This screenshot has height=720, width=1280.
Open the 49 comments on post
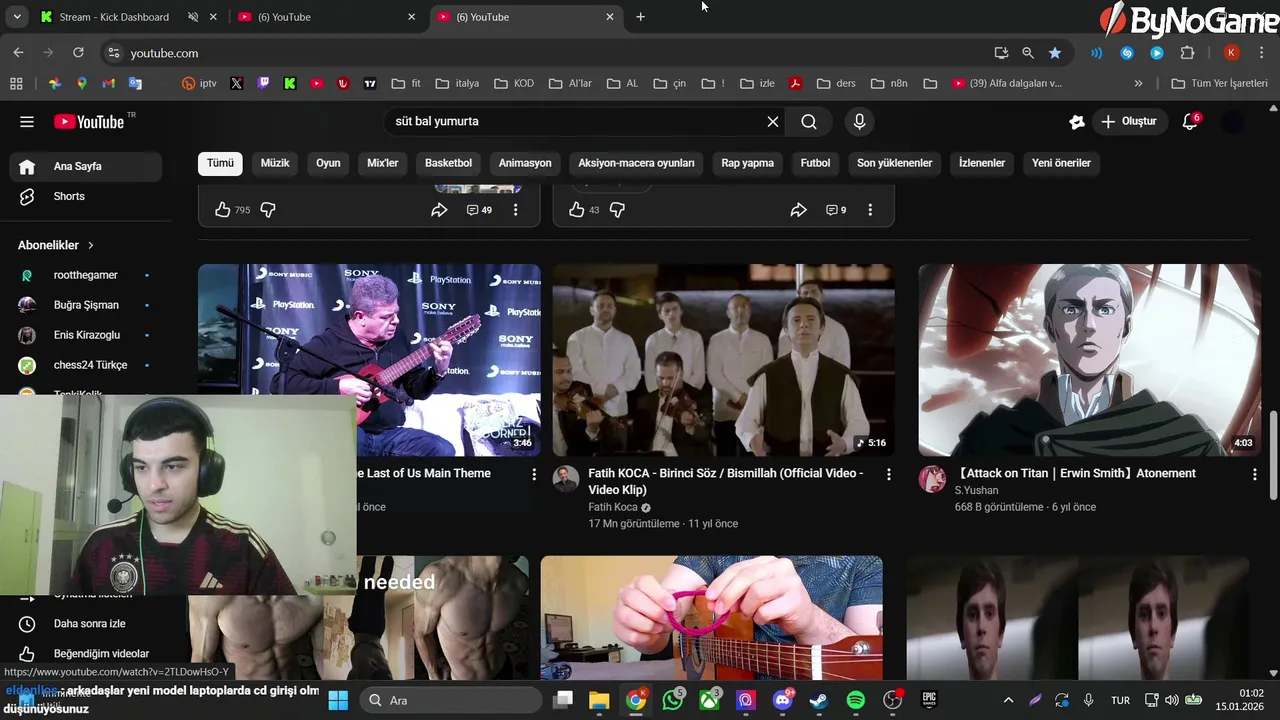479,210
